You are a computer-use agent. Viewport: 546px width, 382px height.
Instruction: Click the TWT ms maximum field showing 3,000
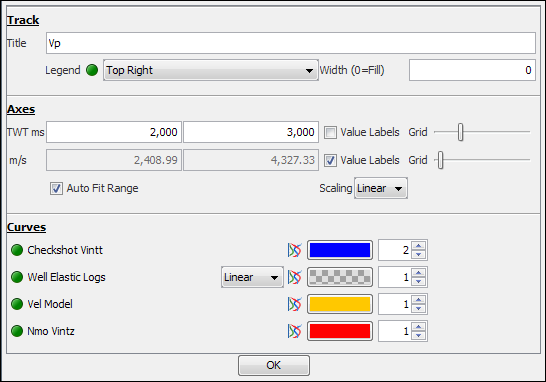[x=251, y=132]
